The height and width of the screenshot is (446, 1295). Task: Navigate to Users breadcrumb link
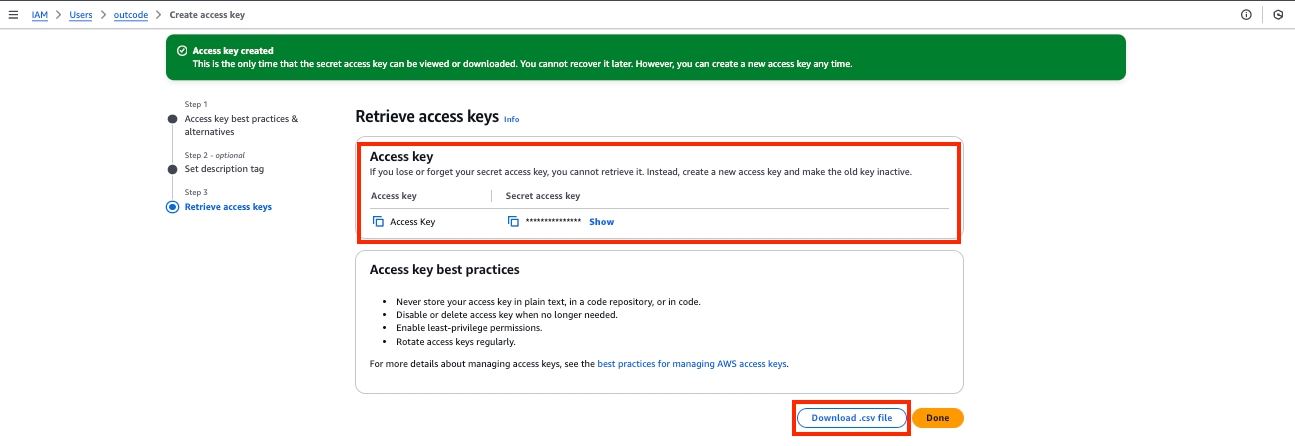point(81,15)
